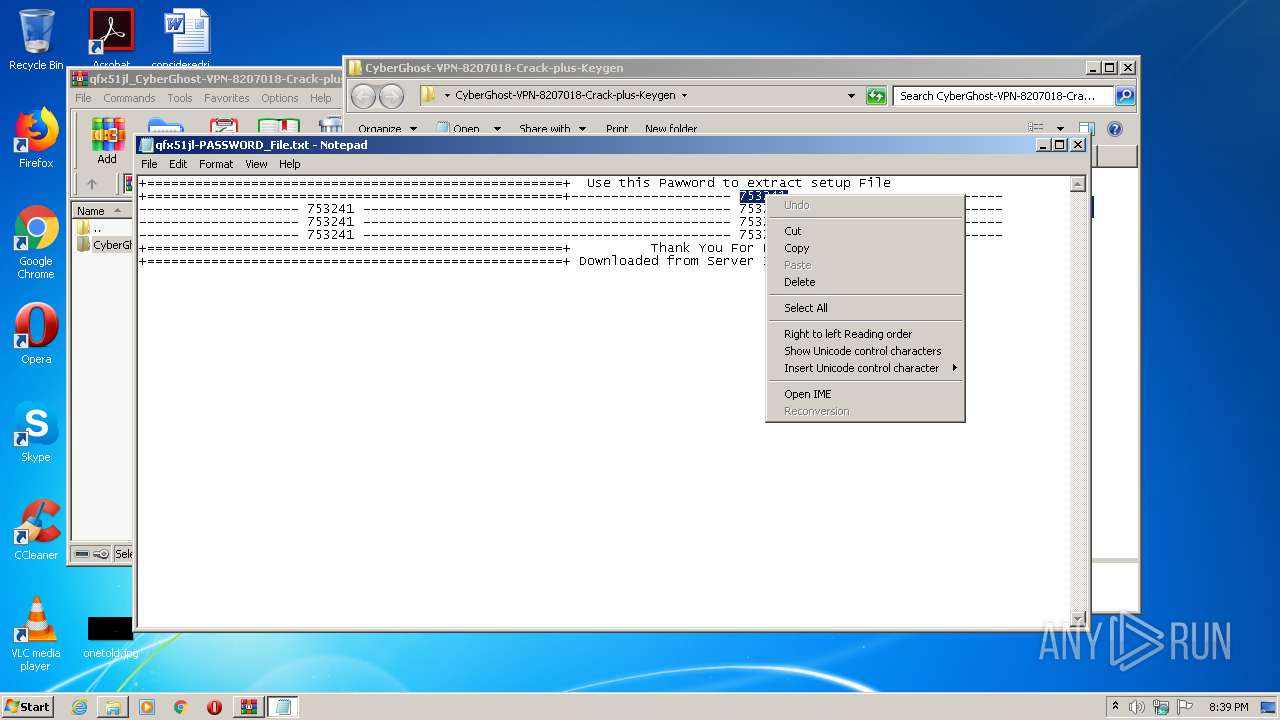Open WinRAR Favorites menu
This screenshot has width=1280, height=720.
pyautogui.click(x=227, y=98)
